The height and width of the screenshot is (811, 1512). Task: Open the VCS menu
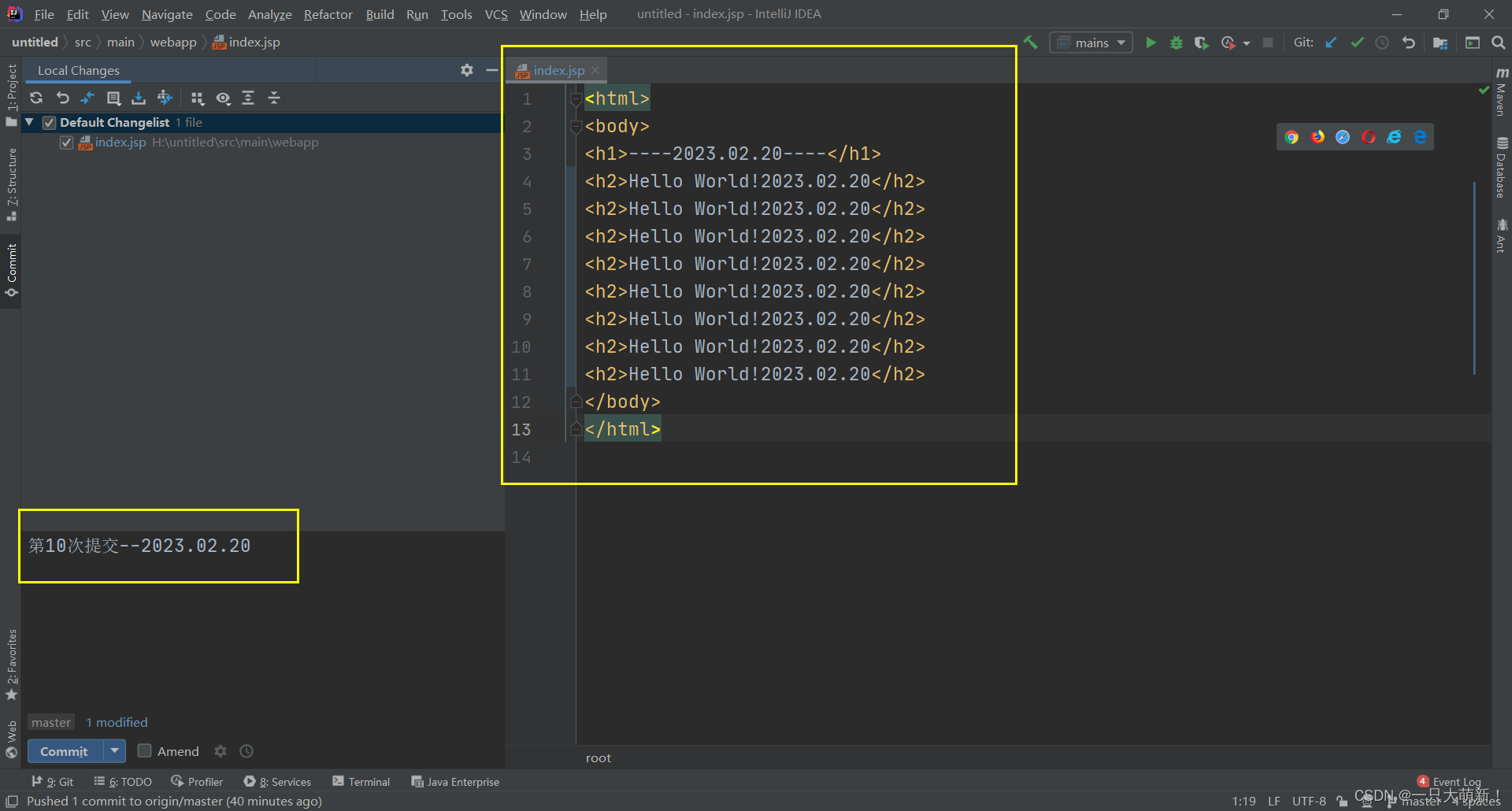pyautogui.click(x=496, y=14)
